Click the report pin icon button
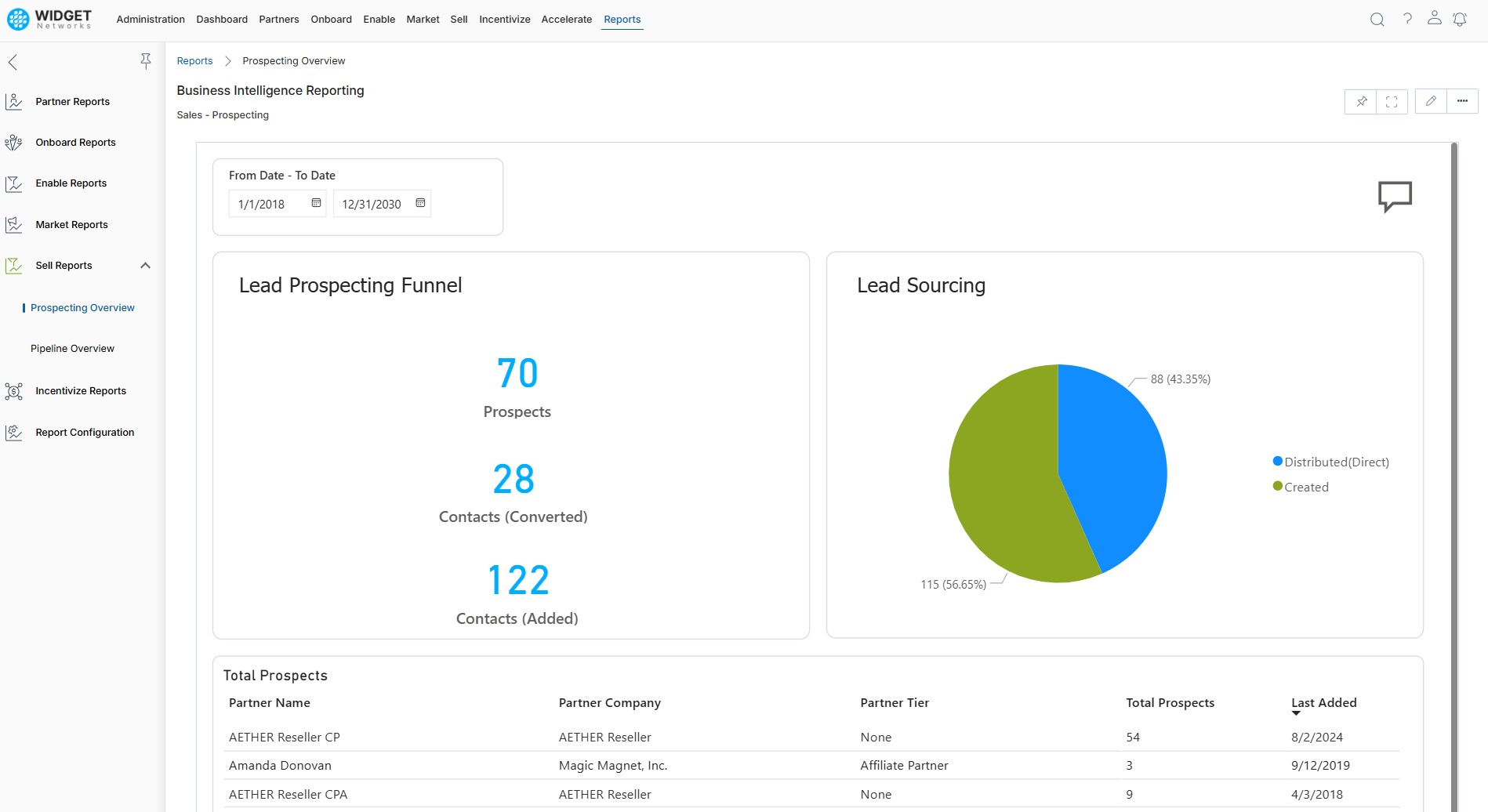 click(x=1361, y=101)
